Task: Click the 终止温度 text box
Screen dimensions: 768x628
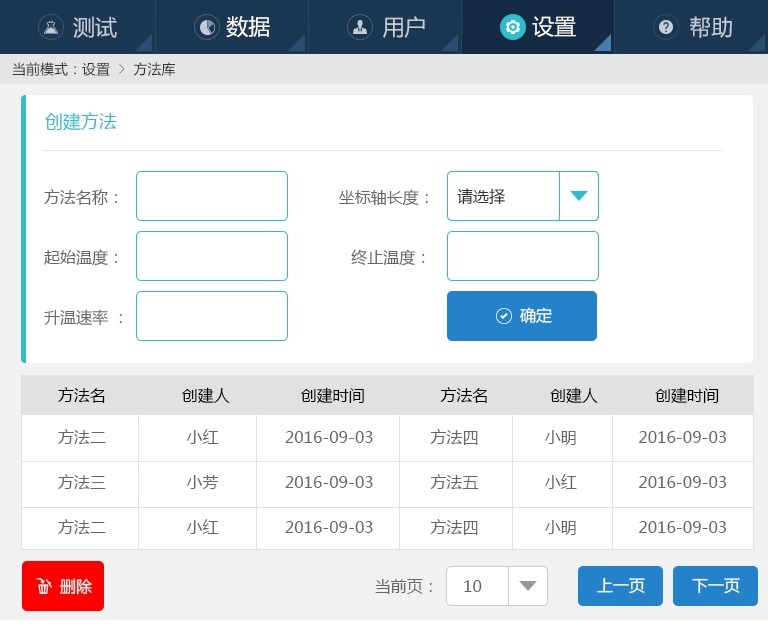Action: pos(523,256)
